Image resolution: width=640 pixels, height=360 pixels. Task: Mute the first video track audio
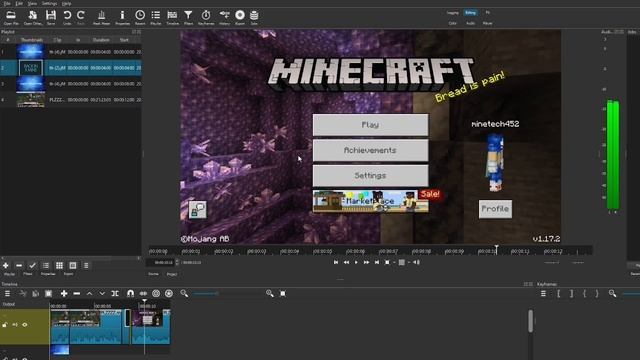tap(15, 325)
